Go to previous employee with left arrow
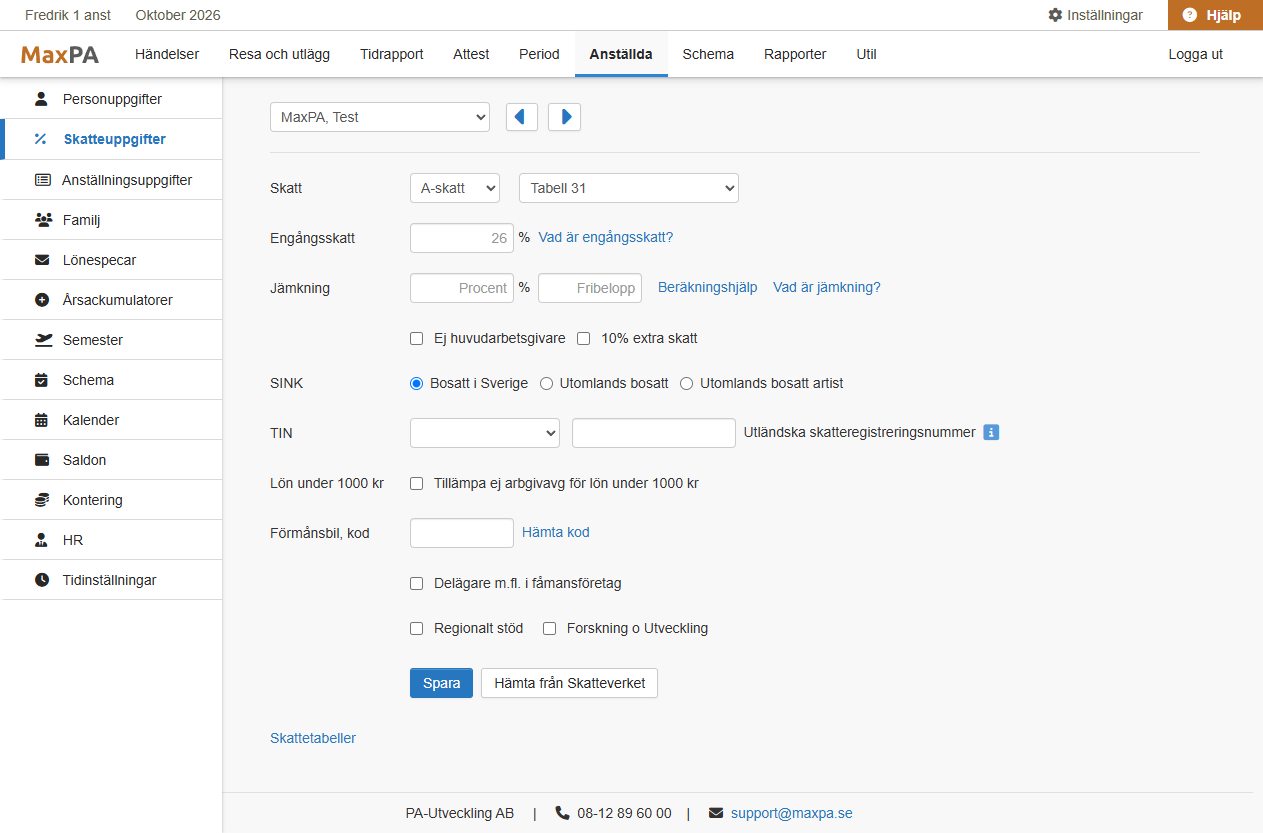This screenshot has height=833, width=1263. [522, 117]
